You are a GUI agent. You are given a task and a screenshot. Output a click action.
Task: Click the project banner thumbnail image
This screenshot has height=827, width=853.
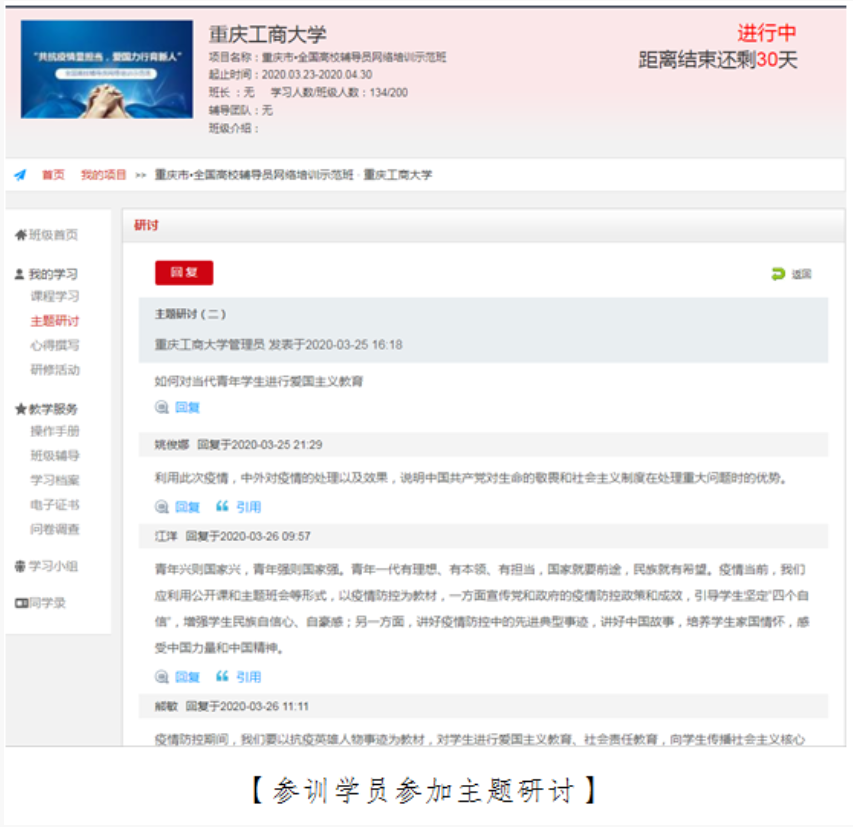click(x=107, y=69)
